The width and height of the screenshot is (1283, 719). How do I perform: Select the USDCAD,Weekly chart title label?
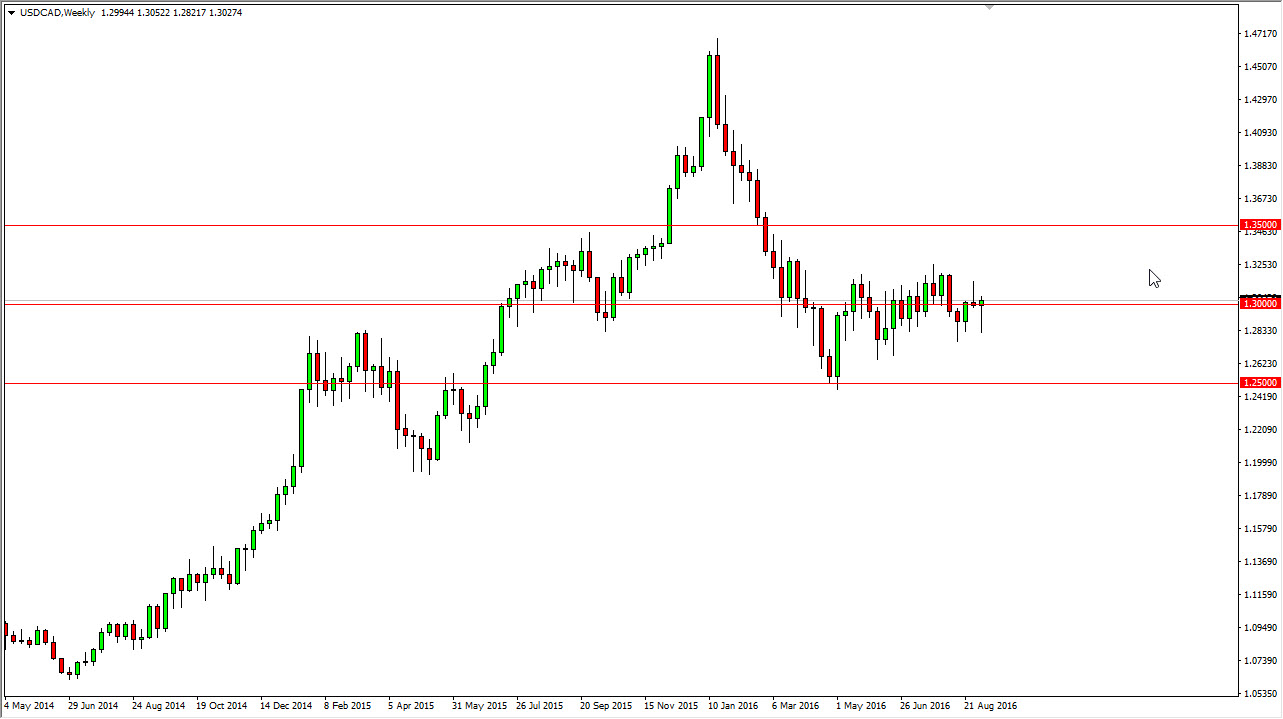click(55, 13)
